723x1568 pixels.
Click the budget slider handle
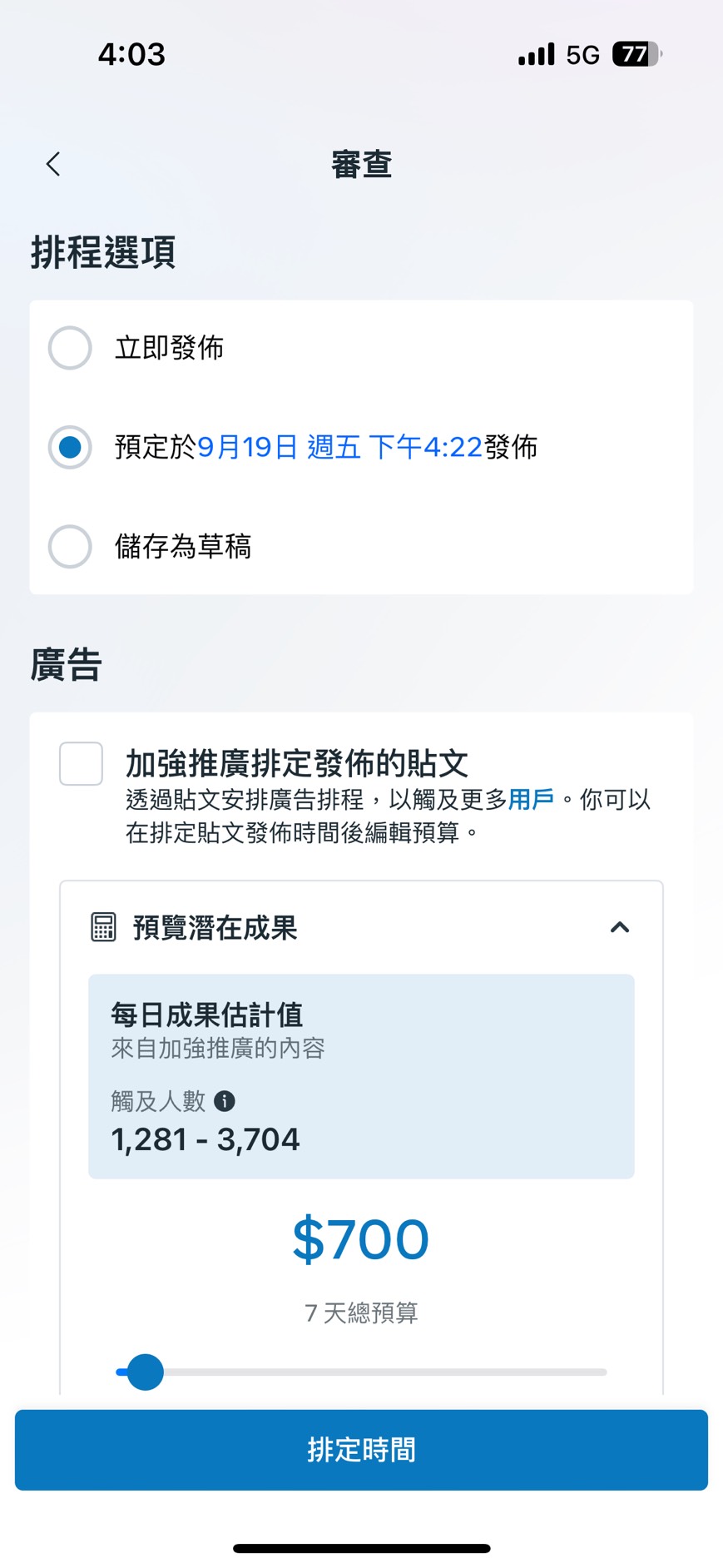pyautogui.click(x=146, y=1372)
